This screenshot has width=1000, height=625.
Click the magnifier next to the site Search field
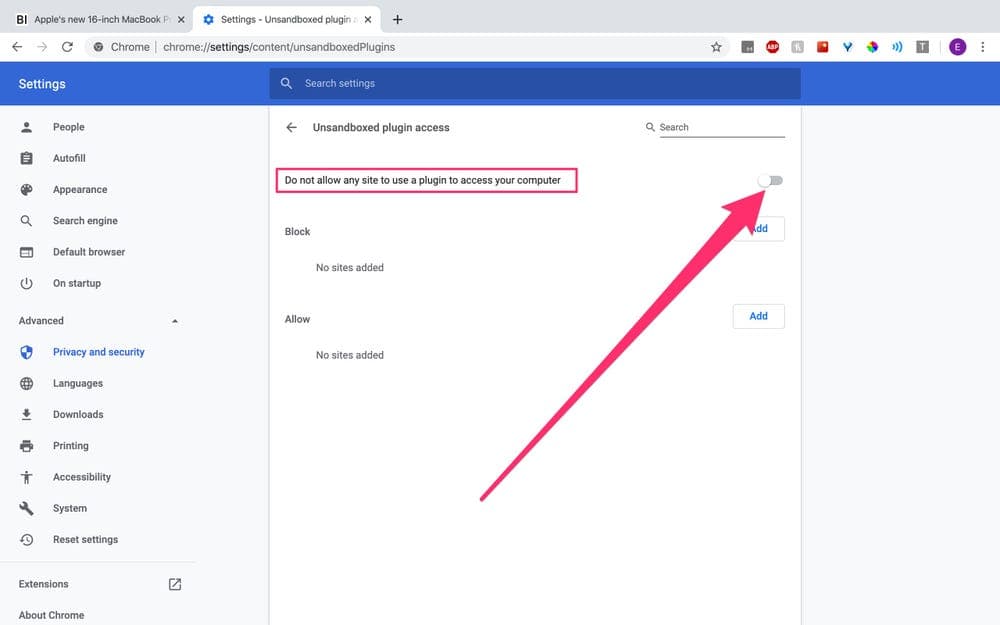click(650, 127)
